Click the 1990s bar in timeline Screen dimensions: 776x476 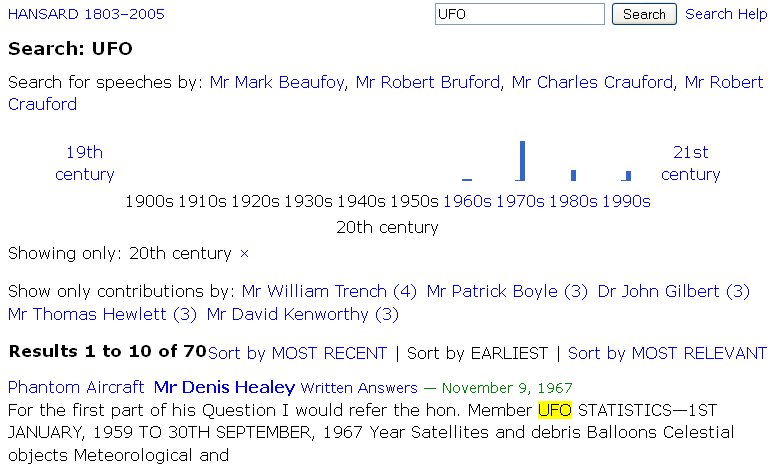click(627, 176)
